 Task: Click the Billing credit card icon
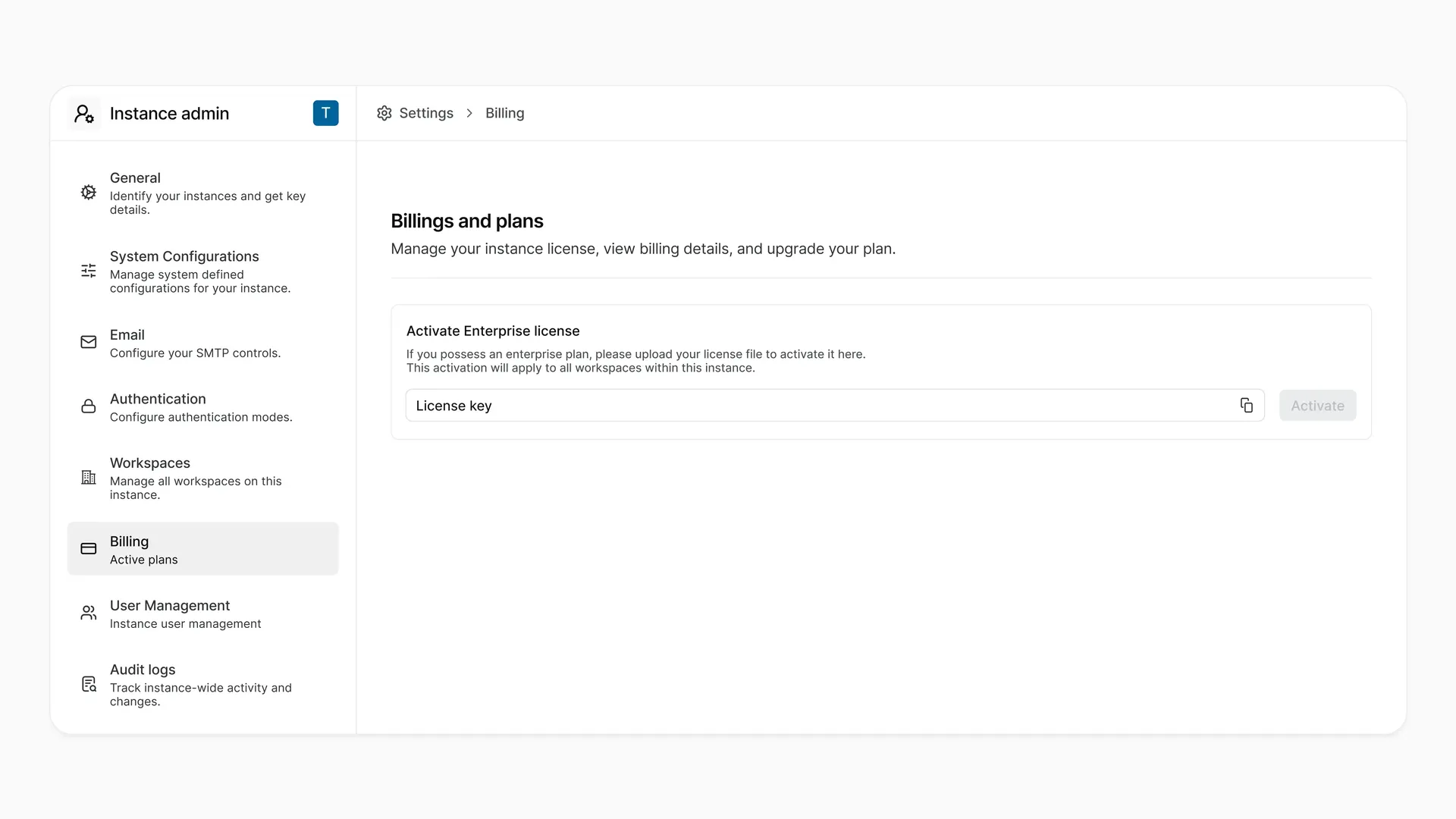click(89, 548)
